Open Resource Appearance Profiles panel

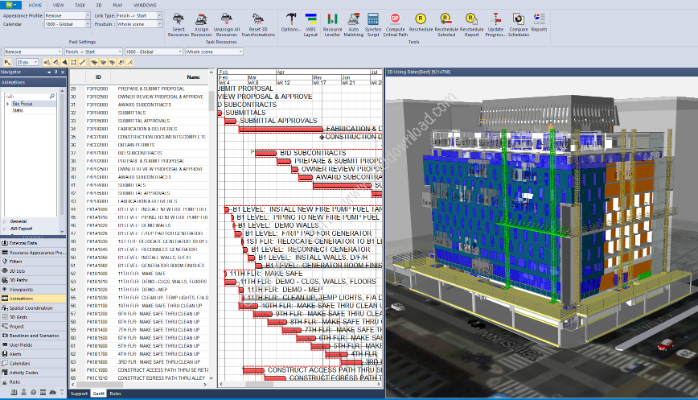coord(33,252)
